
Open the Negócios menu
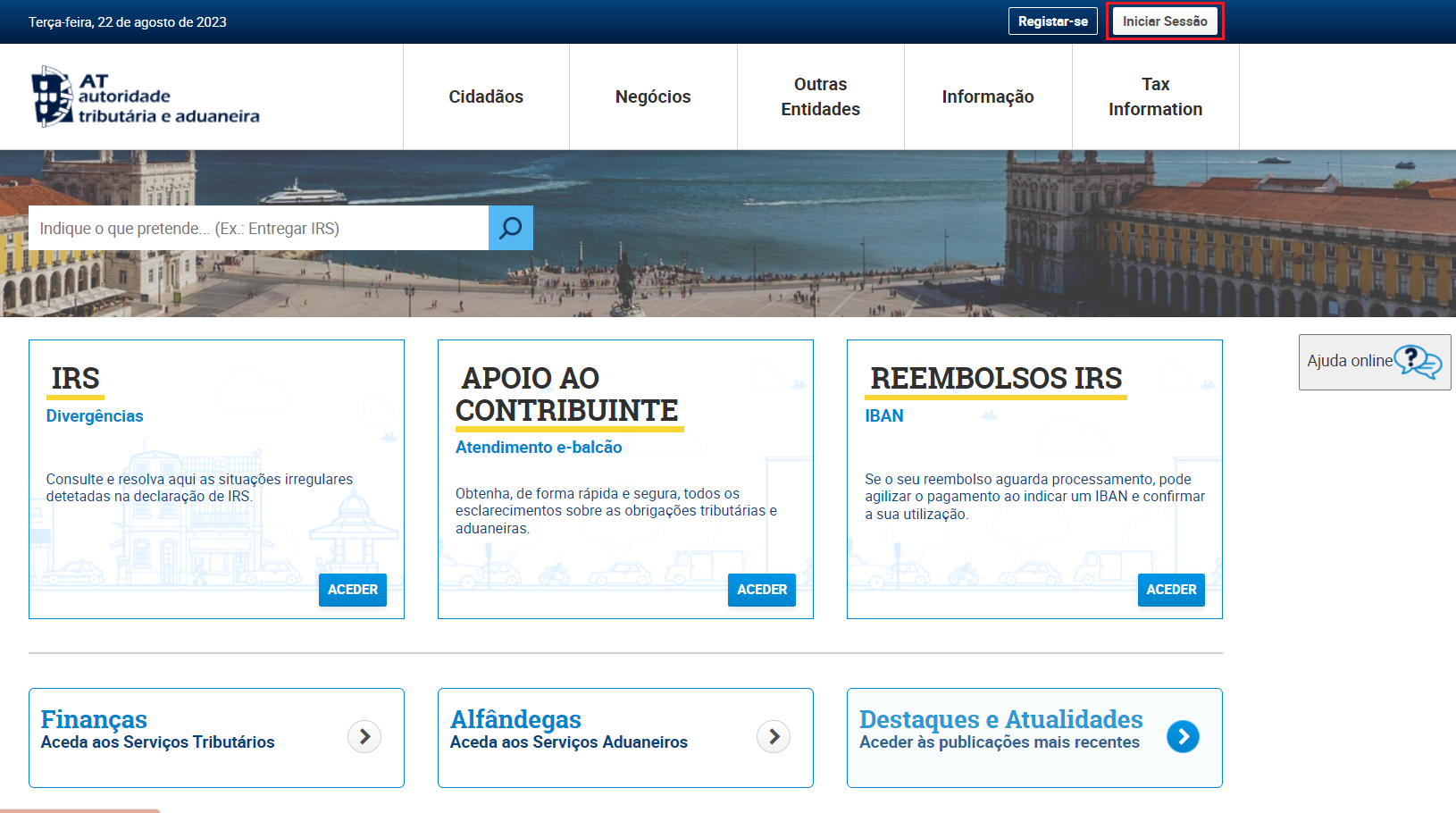[653, 96]
